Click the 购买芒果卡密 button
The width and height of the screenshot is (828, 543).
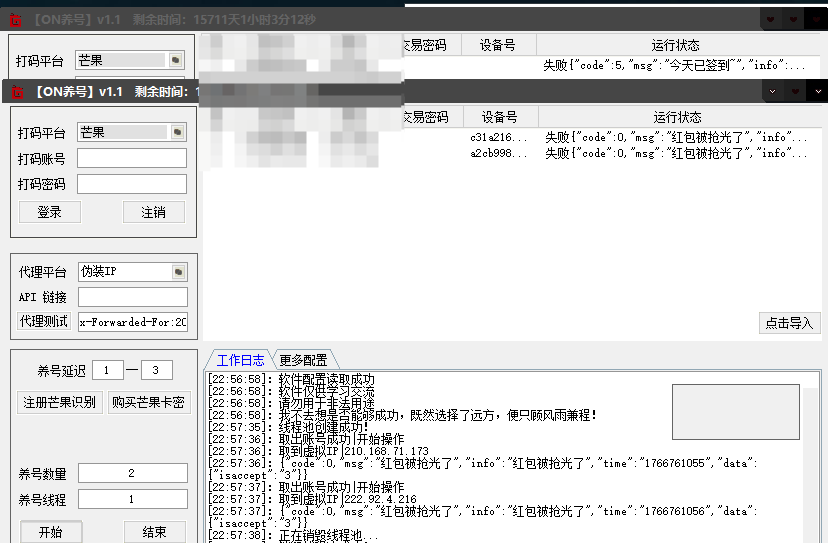(x=149, y=403)
